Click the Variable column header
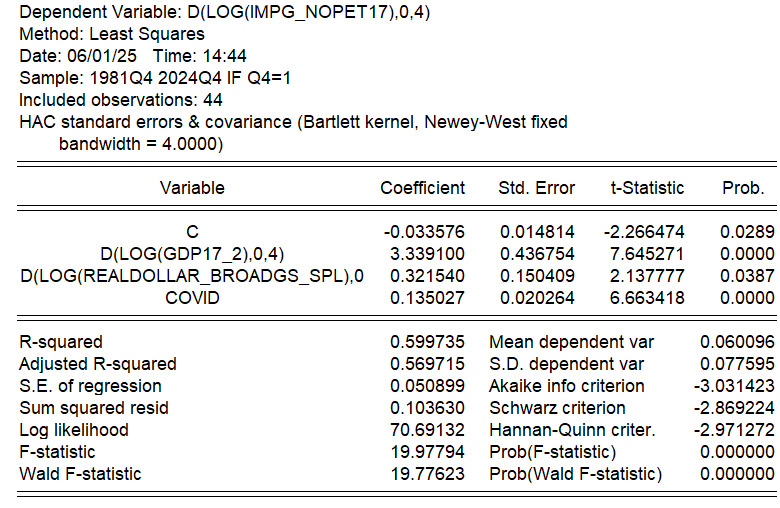 click(x=192, y=188)
